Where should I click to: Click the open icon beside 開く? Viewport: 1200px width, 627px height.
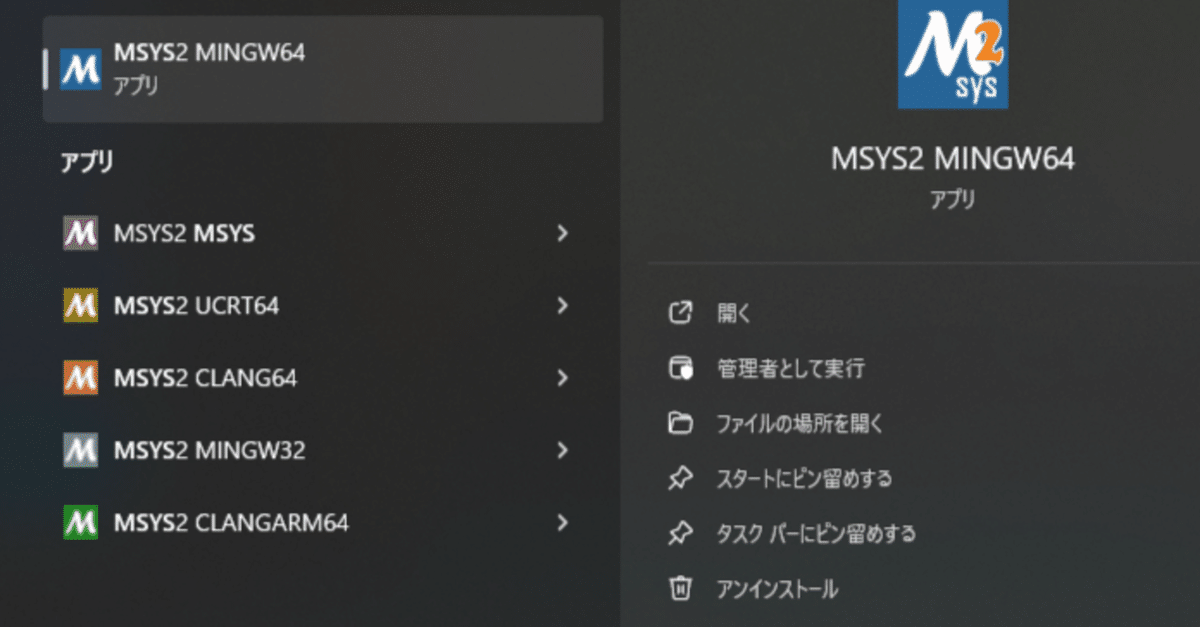pyautogui.click(x=682, y=313)
